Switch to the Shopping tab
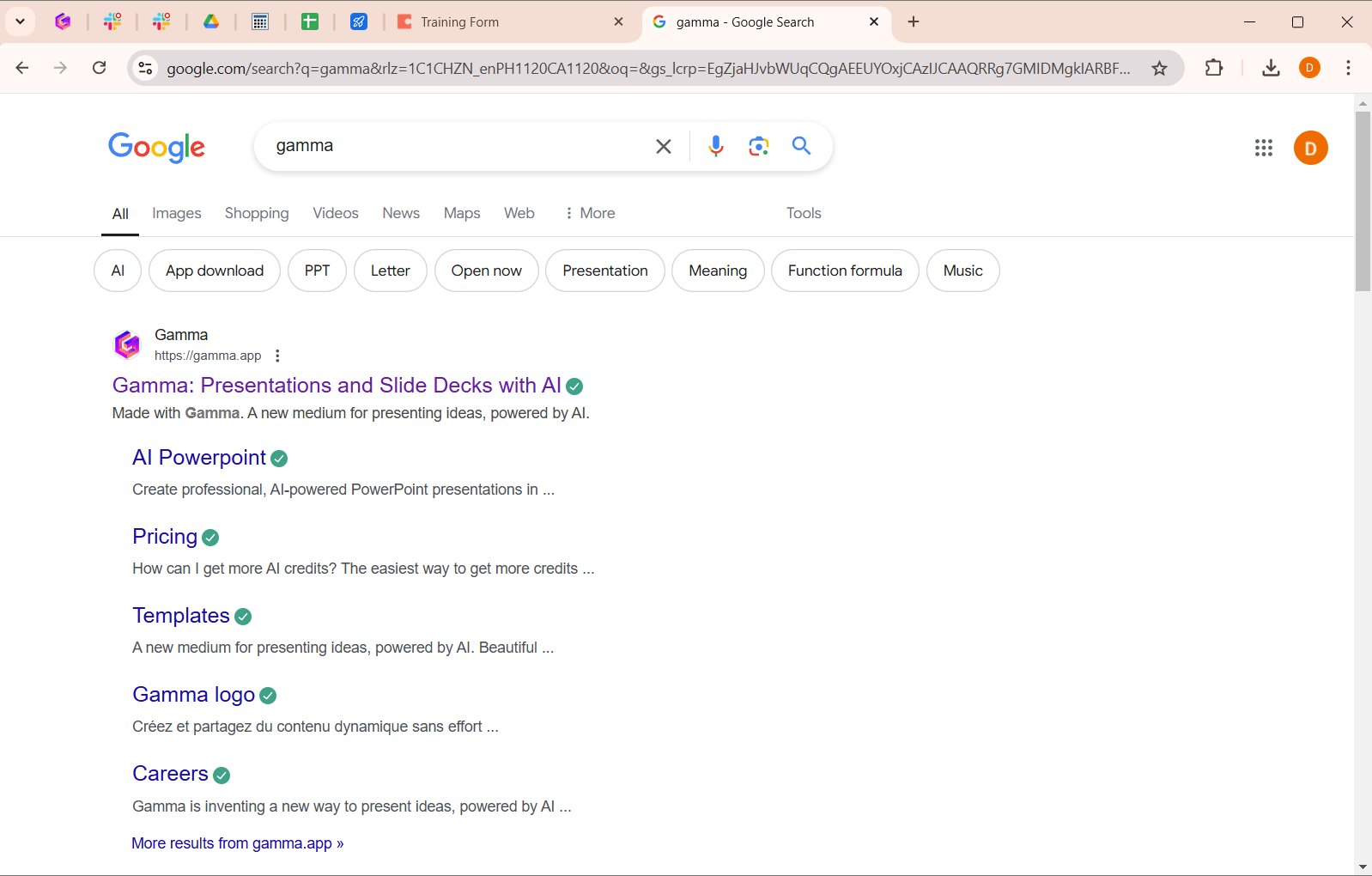1372x876 pixels. (257, 213)
